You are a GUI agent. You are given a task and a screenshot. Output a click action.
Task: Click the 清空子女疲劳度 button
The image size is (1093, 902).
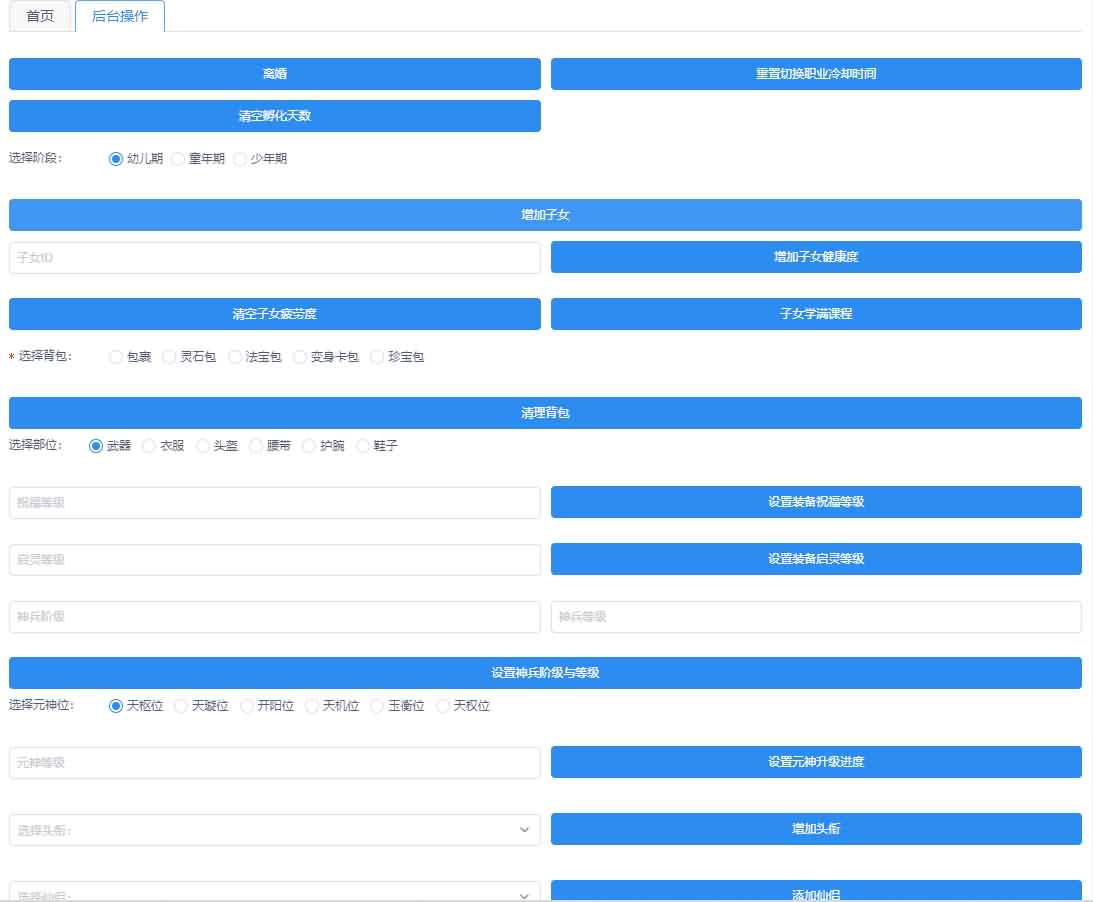click(274, 314)
